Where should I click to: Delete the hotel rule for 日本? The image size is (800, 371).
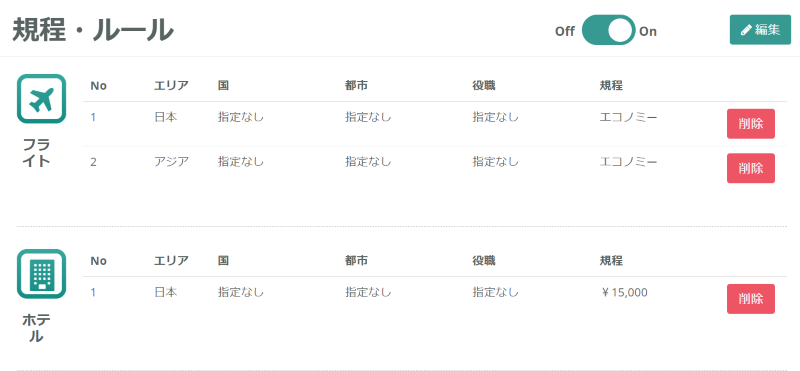coord(751,299)
